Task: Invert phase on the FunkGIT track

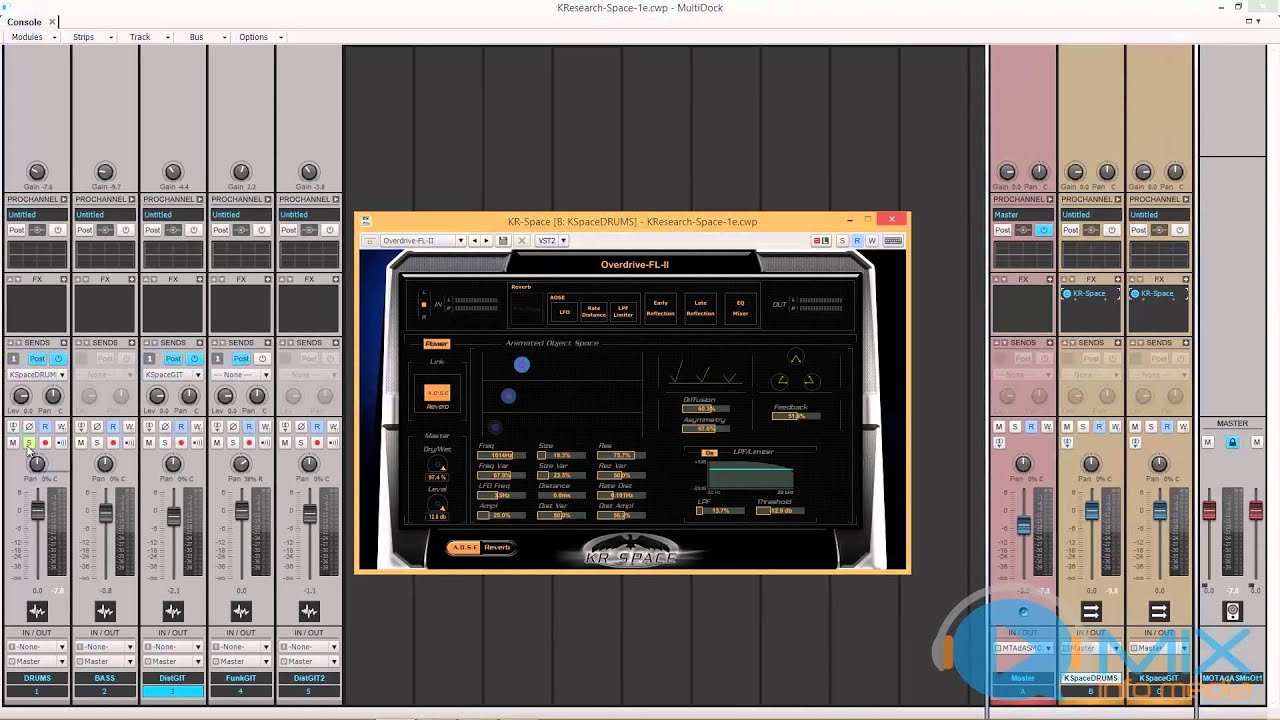Action: point(233,427)
